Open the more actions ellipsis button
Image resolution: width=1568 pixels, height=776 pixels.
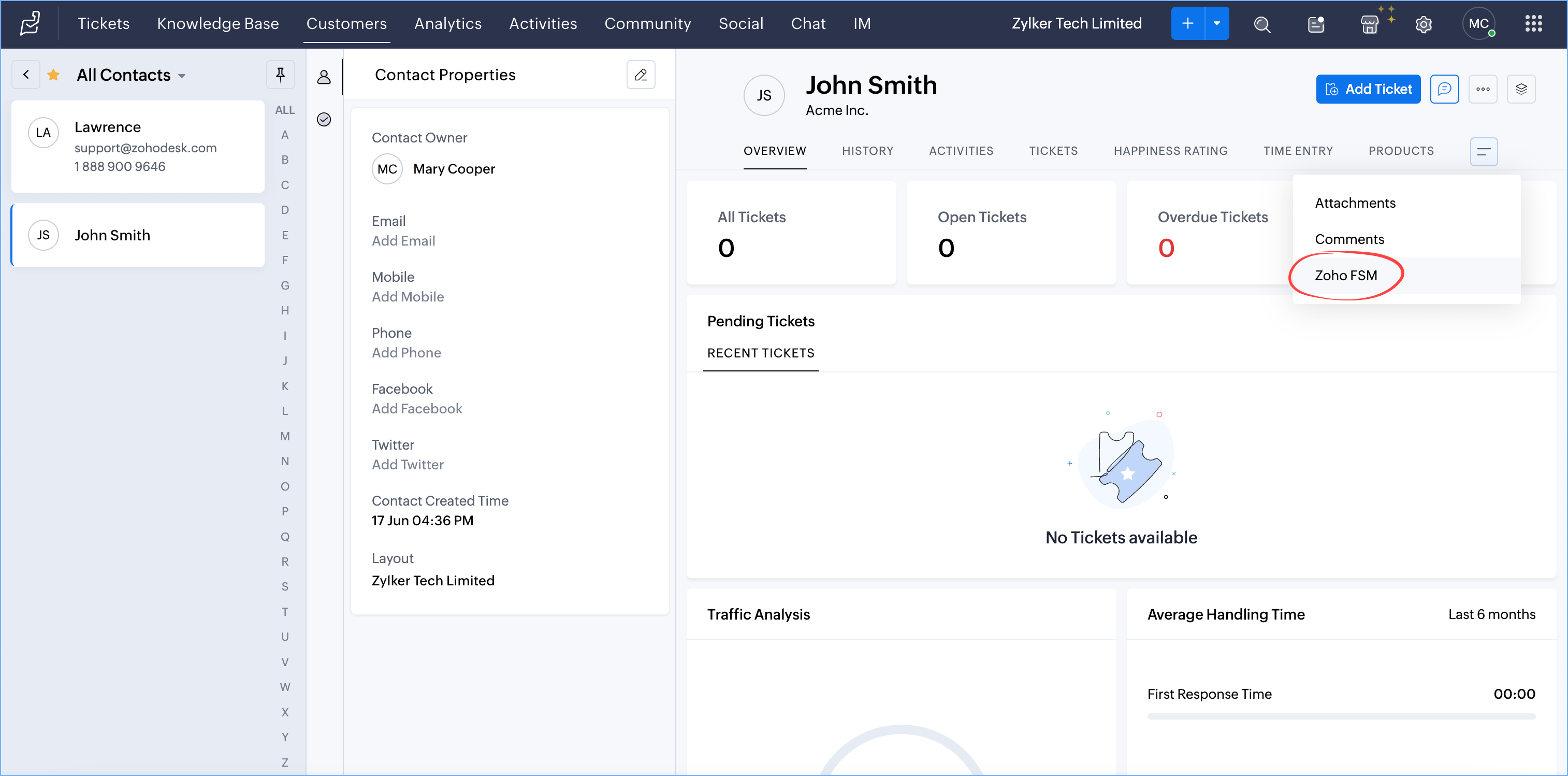point(1482,89)
